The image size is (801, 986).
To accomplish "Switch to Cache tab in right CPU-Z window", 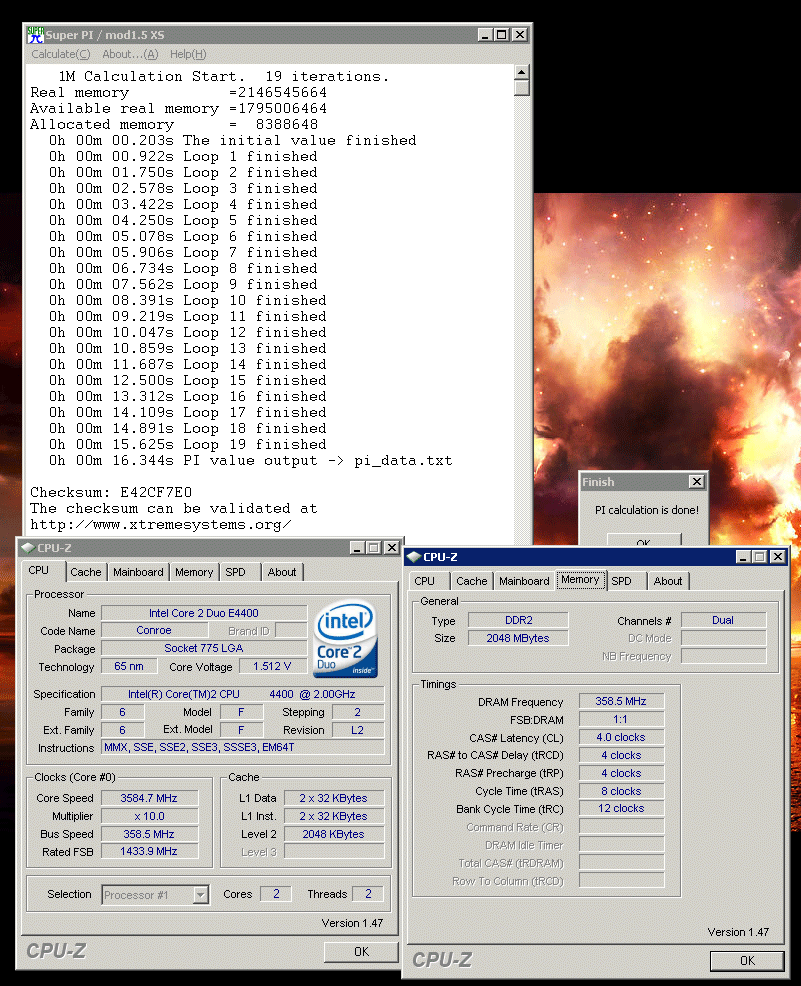I will click(472, 581).
